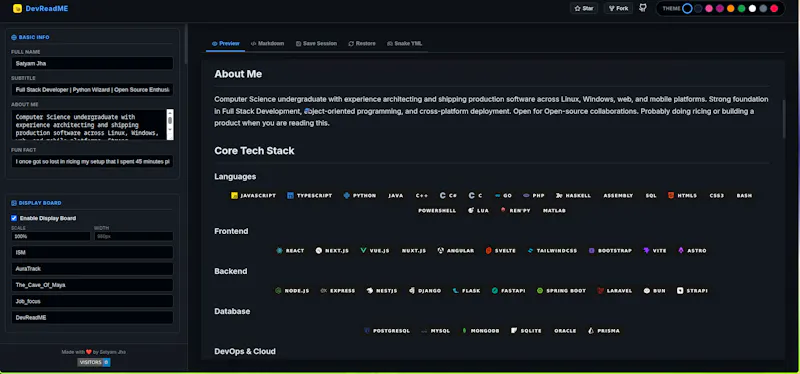Click the Haskell language badge
800x374 pixels.
[x=573, y=195]
